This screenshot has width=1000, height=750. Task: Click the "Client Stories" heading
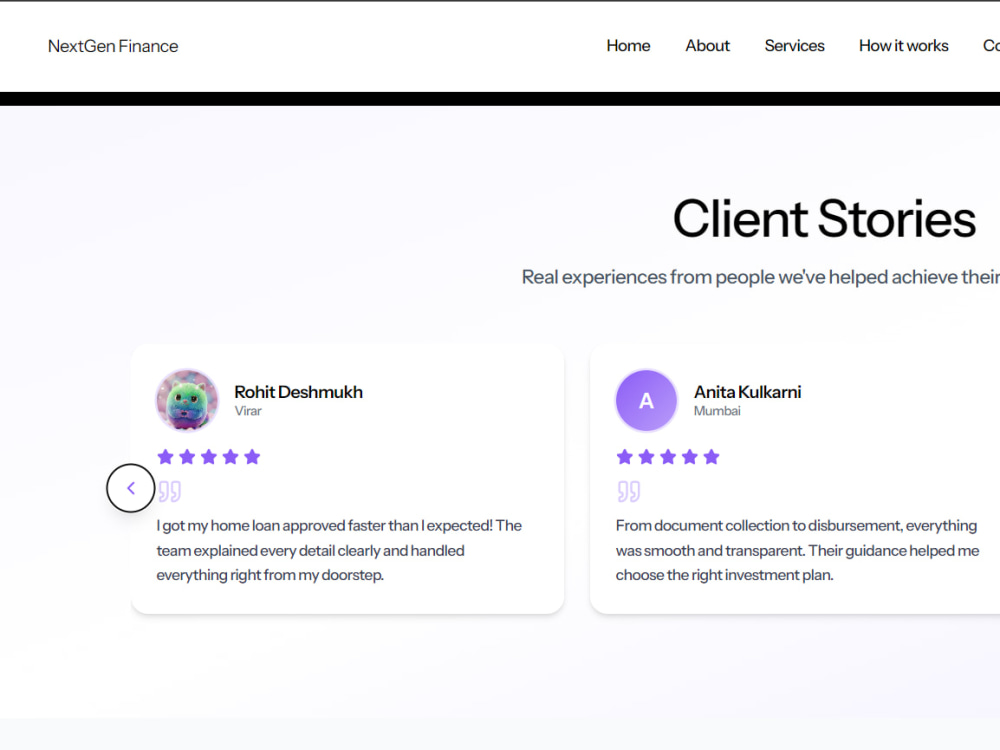824,219
